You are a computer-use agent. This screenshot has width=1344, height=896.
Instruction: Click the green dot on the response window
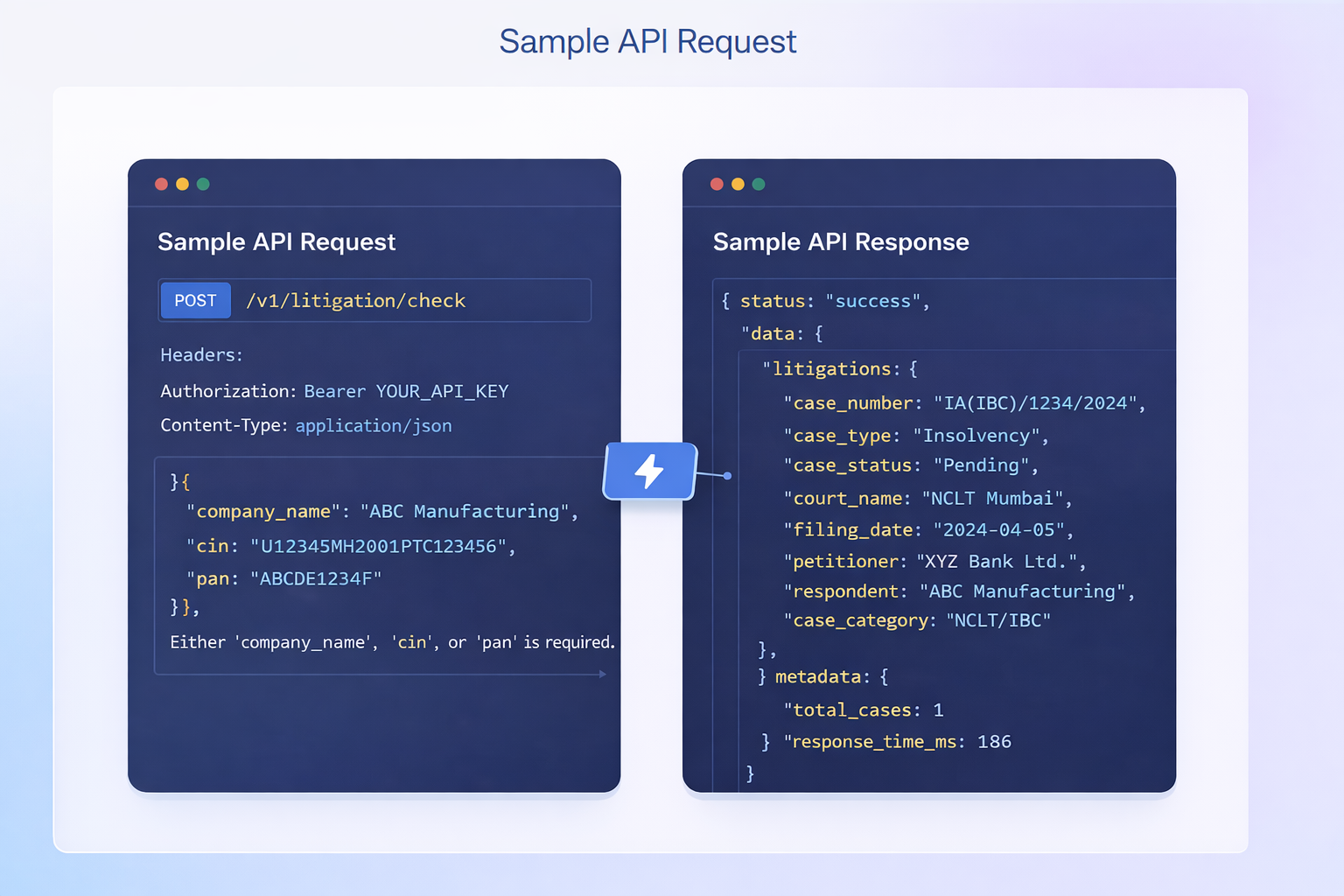point(759,184)
